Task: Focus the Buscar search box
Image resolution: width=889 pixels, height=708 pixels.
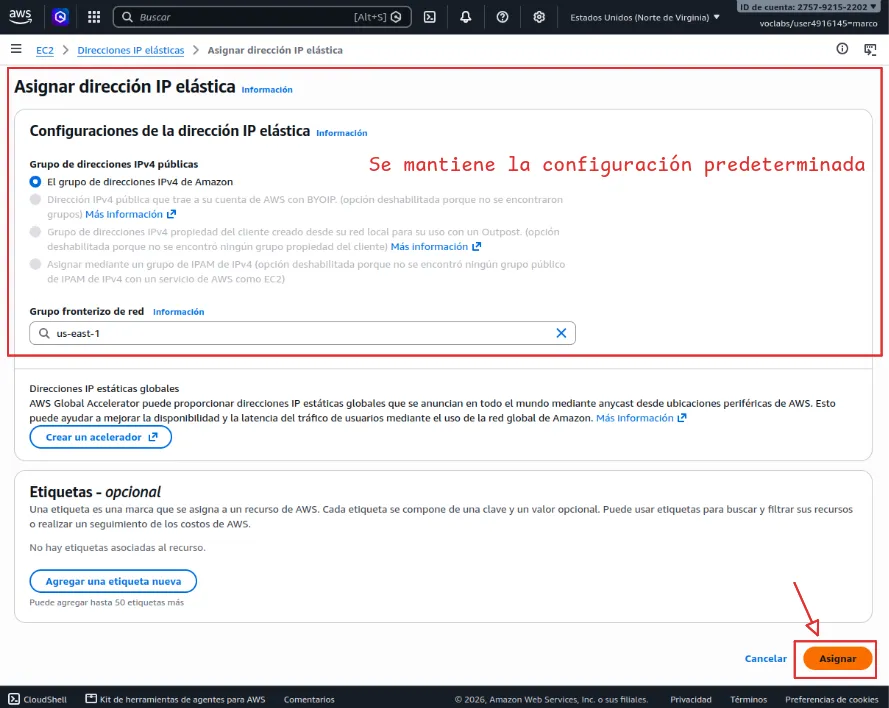Action: point(262,17)
